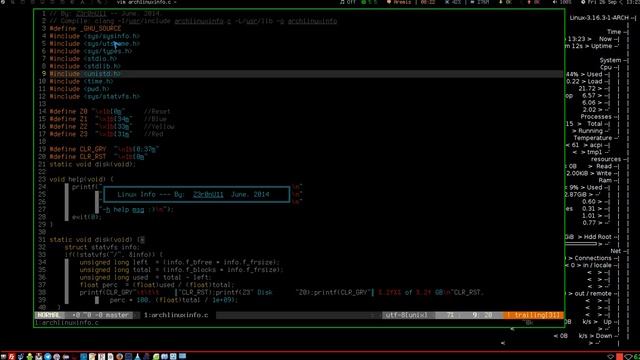Click the orange trailing[31] warning segment

point(534,315)
